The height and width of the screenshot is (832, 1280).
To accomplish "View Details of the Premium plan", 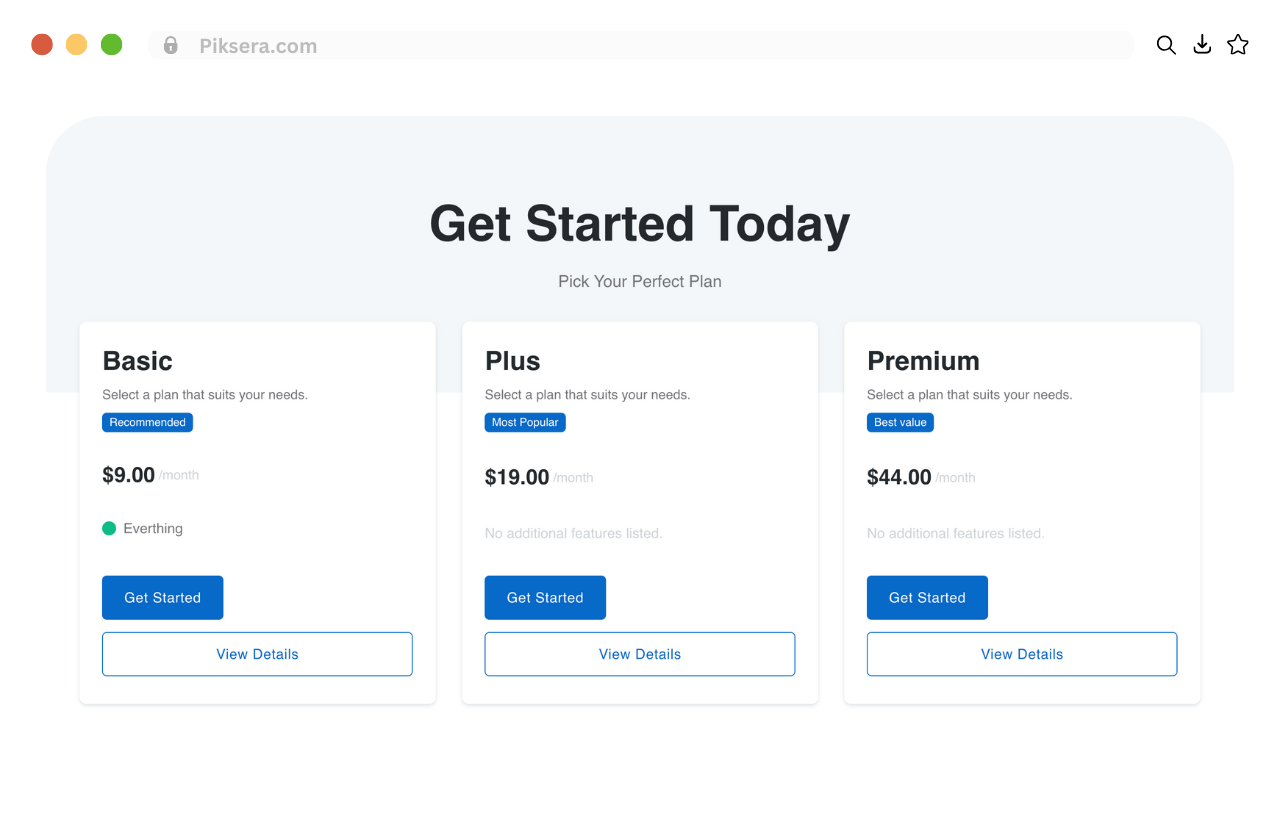I will 1022,654.
